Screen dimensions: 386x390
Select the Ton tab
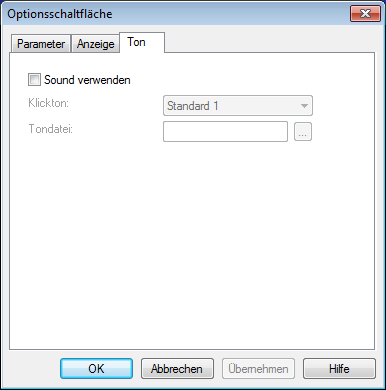click(x=142, y=42)
